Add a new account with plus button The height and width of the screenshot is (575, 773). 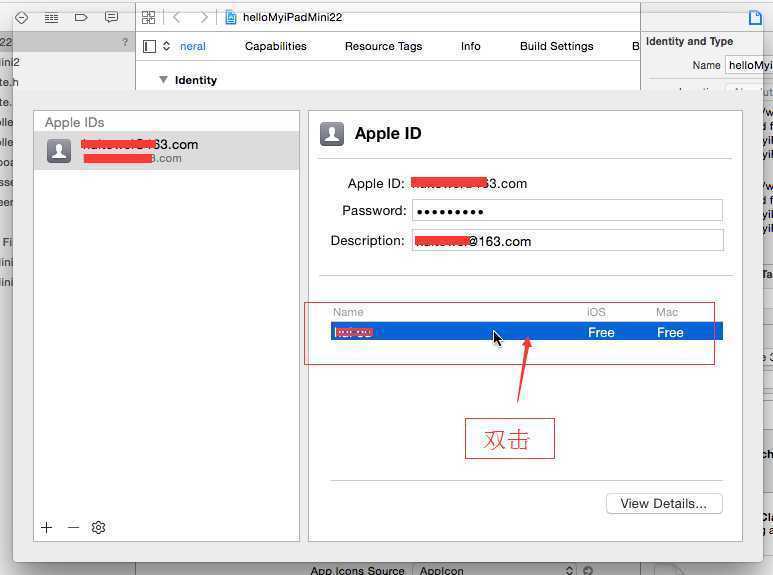click(x=47, y=528)
